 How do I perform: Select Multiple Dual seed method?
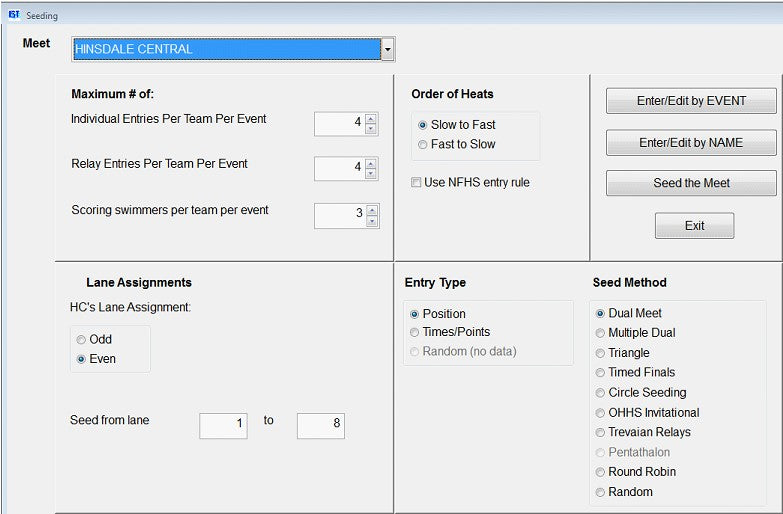pos(600,333)
